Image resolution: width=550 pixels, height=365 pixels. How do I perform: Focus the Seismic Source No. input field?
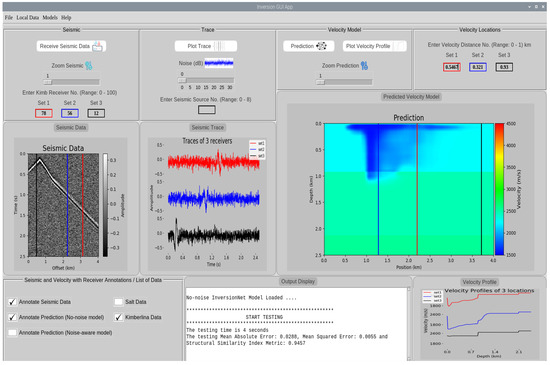pyautogui.click(x=207, y=110)
